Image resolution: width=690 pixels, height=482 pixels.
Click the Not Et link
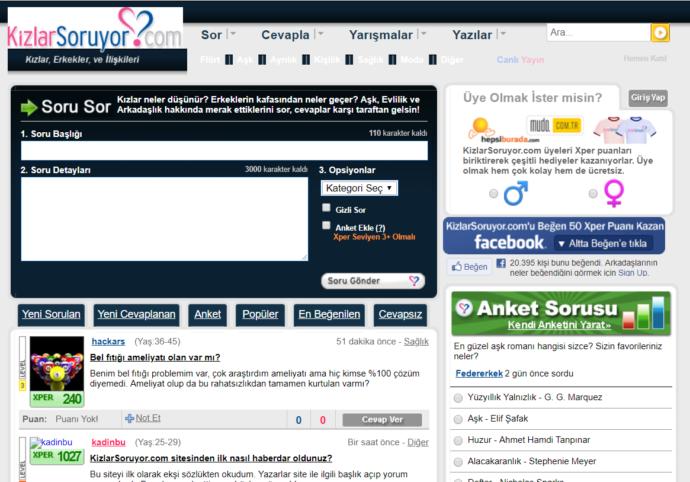[148, 418]
